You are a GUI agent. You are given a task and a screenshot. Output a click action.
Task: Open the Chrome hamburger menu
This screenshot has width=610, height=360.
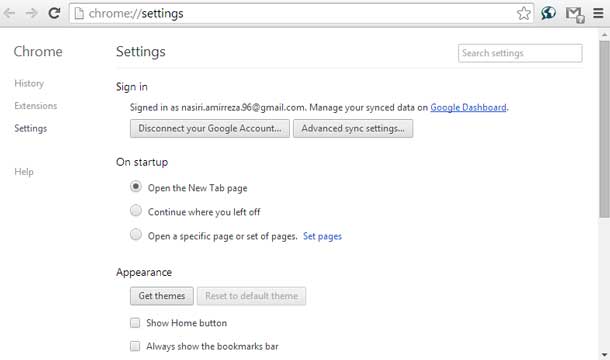point(598,13)
